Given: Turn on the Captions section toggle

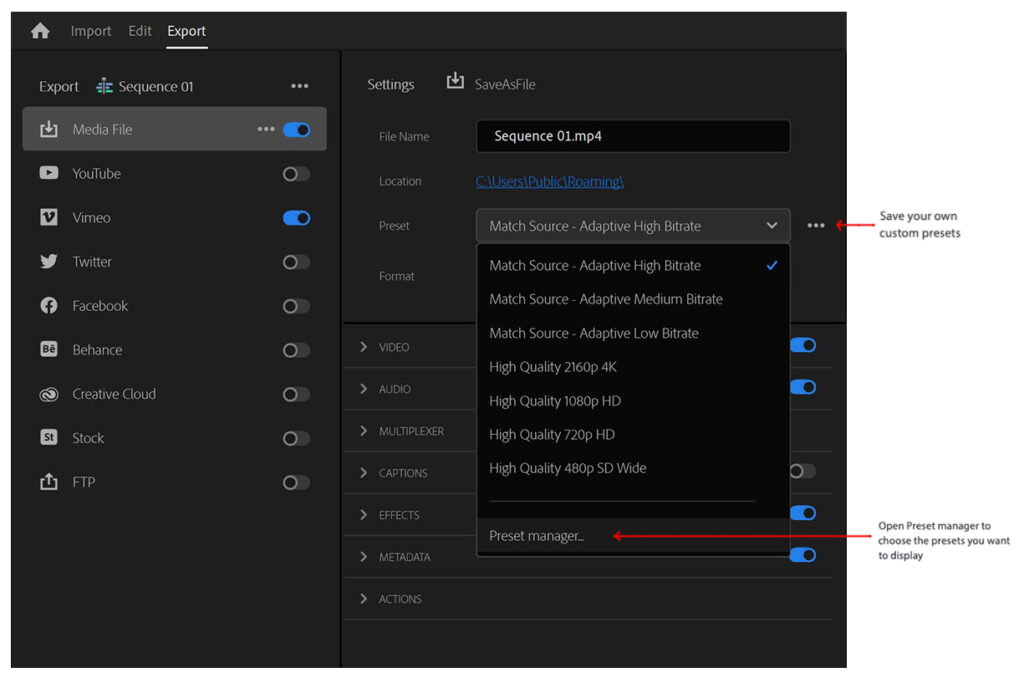Looking at the screenshot, I should tap(803, 471).
